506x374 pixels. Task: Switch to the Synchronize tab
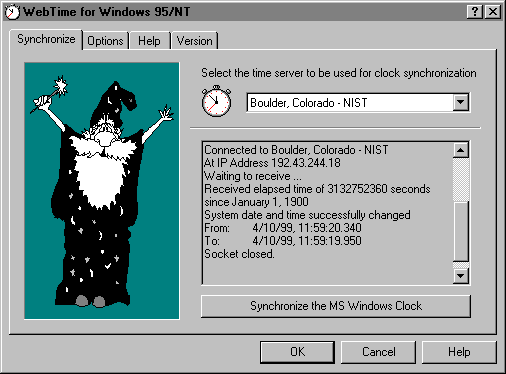[46, 39]
